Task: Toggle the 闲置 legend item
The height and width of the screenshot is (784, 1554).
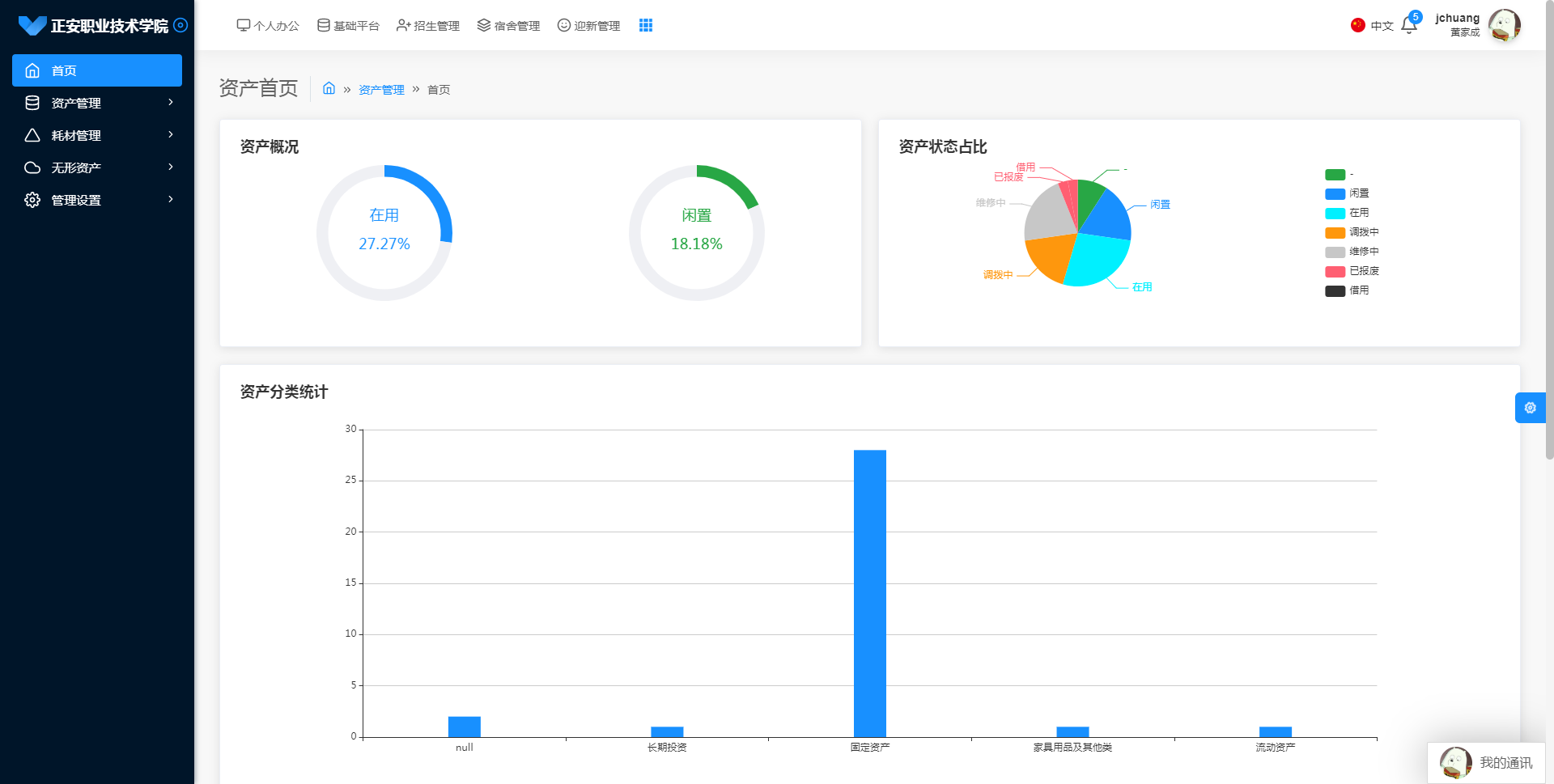Action: tap(1347, 194)
